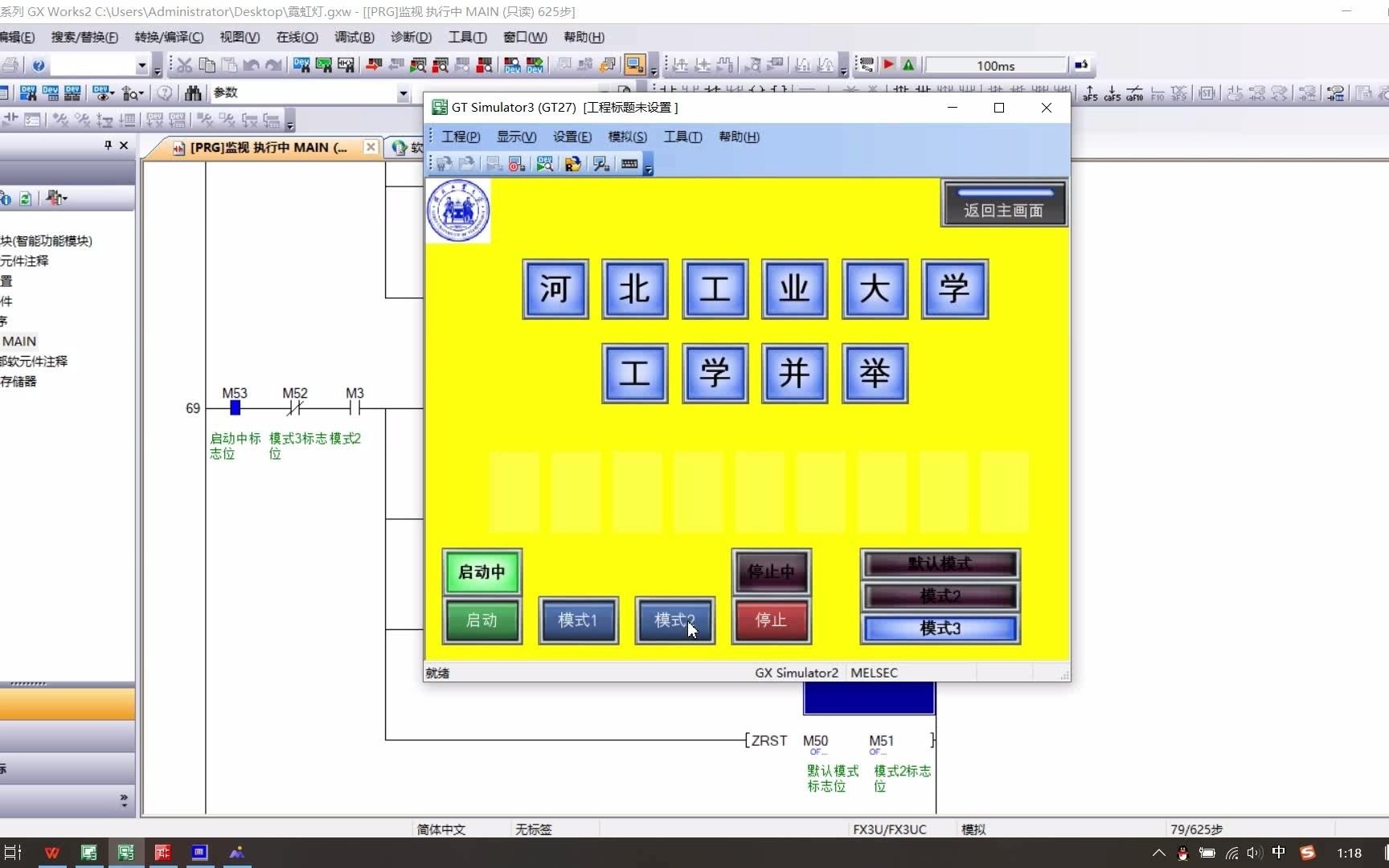This screenshot has width=1389, height=868.
Task: Open the 诊断(D) menu in GX Works2
Action: tap(412, 37)
